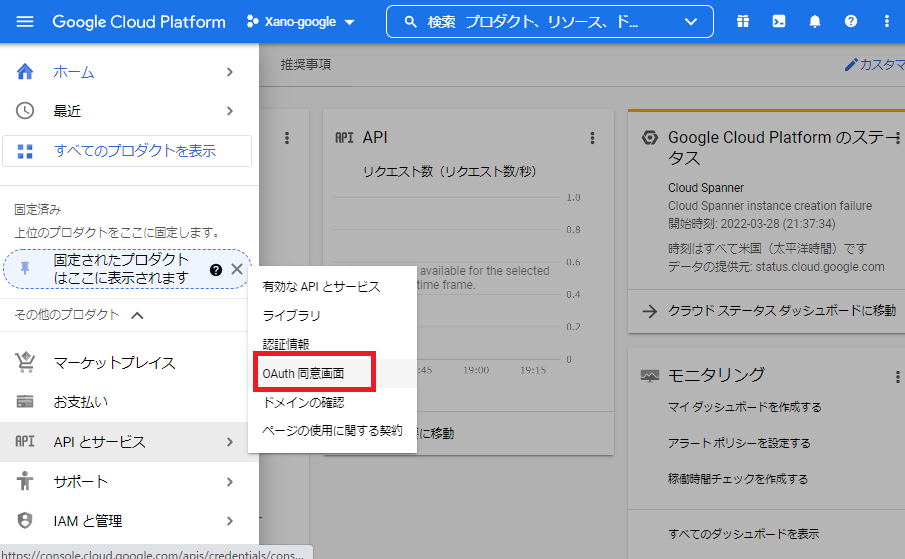Switch to 推奨事項 tab
905x559 pixels.
pyautogui.click(x=306, y=65)
